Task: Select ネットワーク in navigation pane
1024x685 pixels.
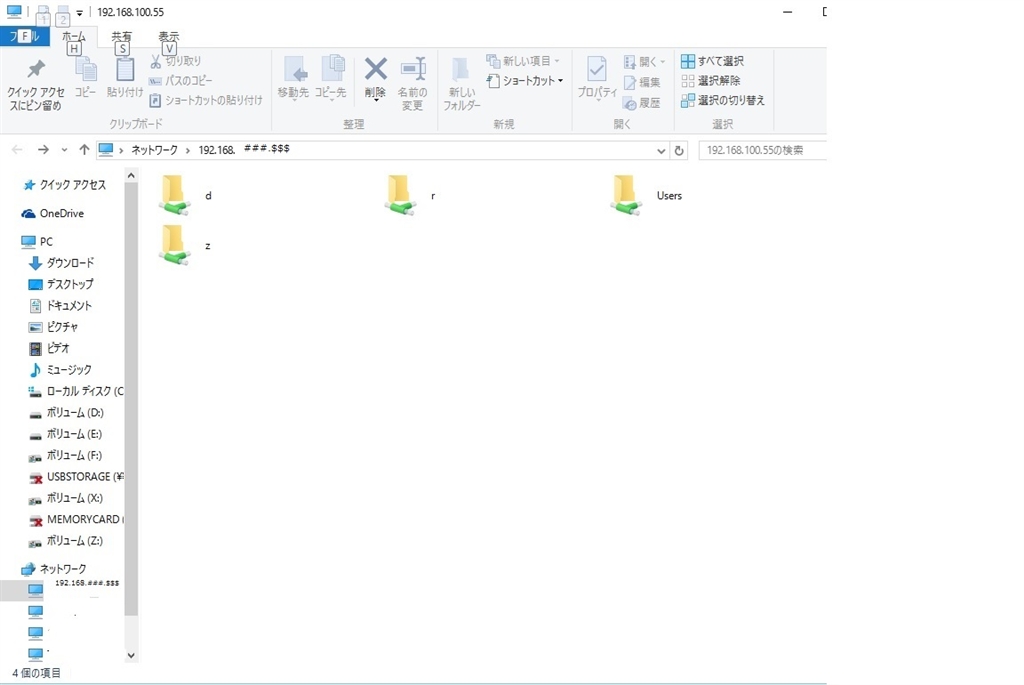Action: click(54, 569)
